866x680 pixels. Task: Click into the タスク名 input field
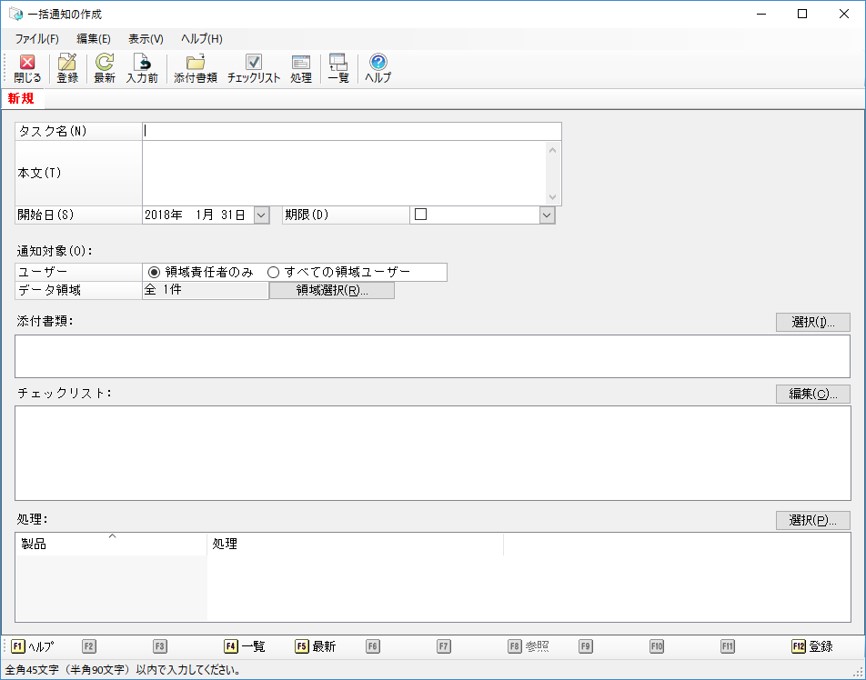point(351,130)
